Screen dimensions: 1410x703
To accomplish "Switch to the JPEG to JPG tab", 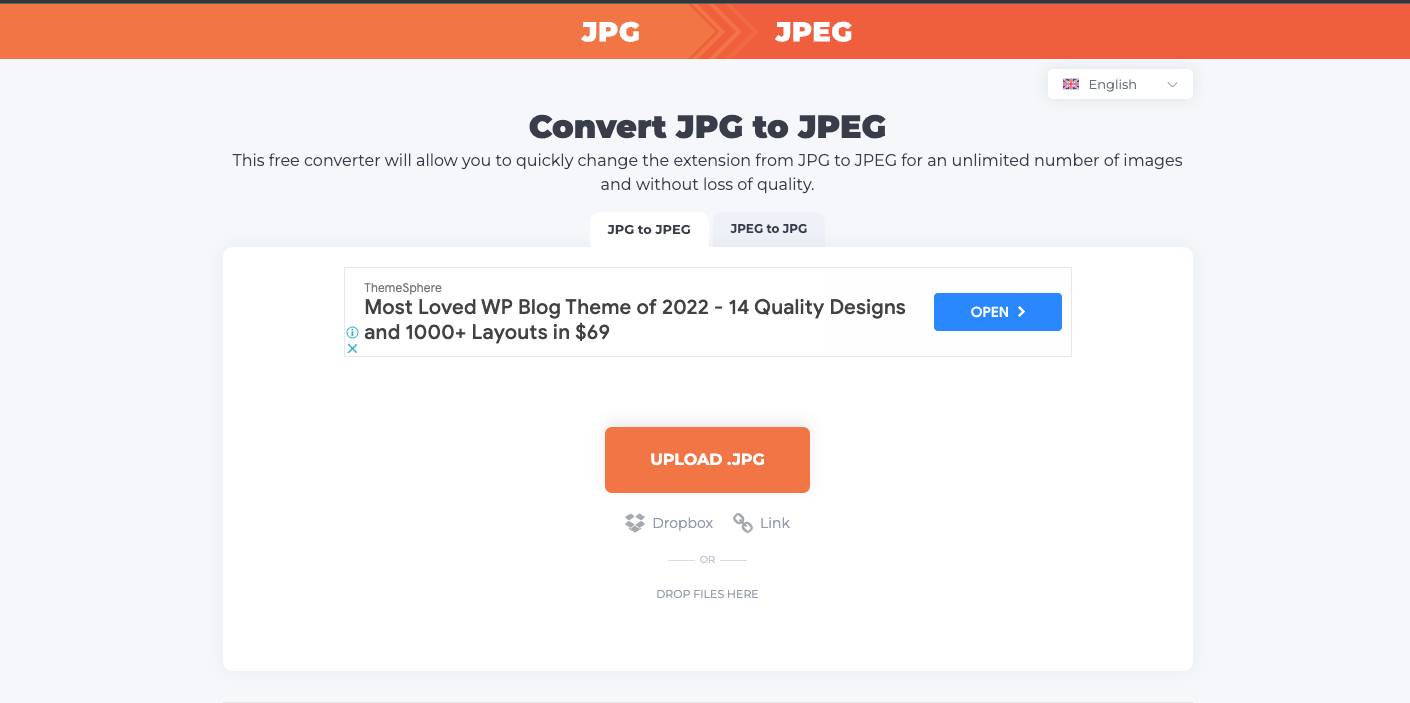I will [768, 229].
